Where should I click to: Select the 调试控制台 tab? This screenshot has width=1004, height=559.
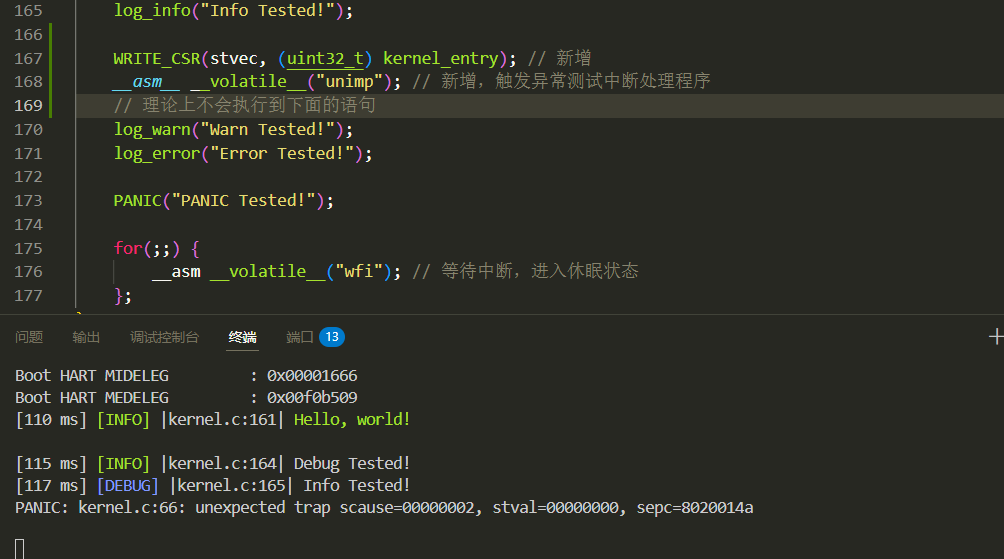[164, 338]
